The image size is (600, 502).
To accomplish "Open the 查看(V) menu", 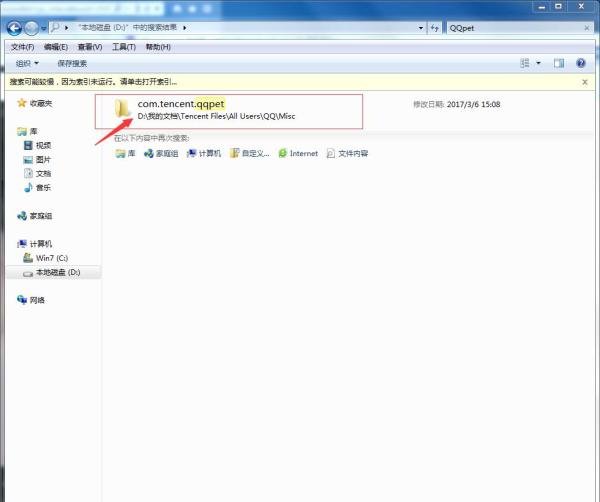I will coord(90,47).
